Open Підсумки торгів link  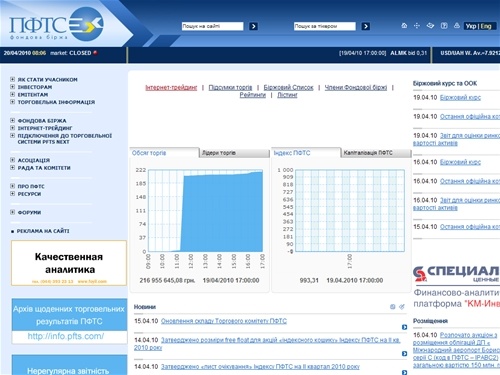230,88
